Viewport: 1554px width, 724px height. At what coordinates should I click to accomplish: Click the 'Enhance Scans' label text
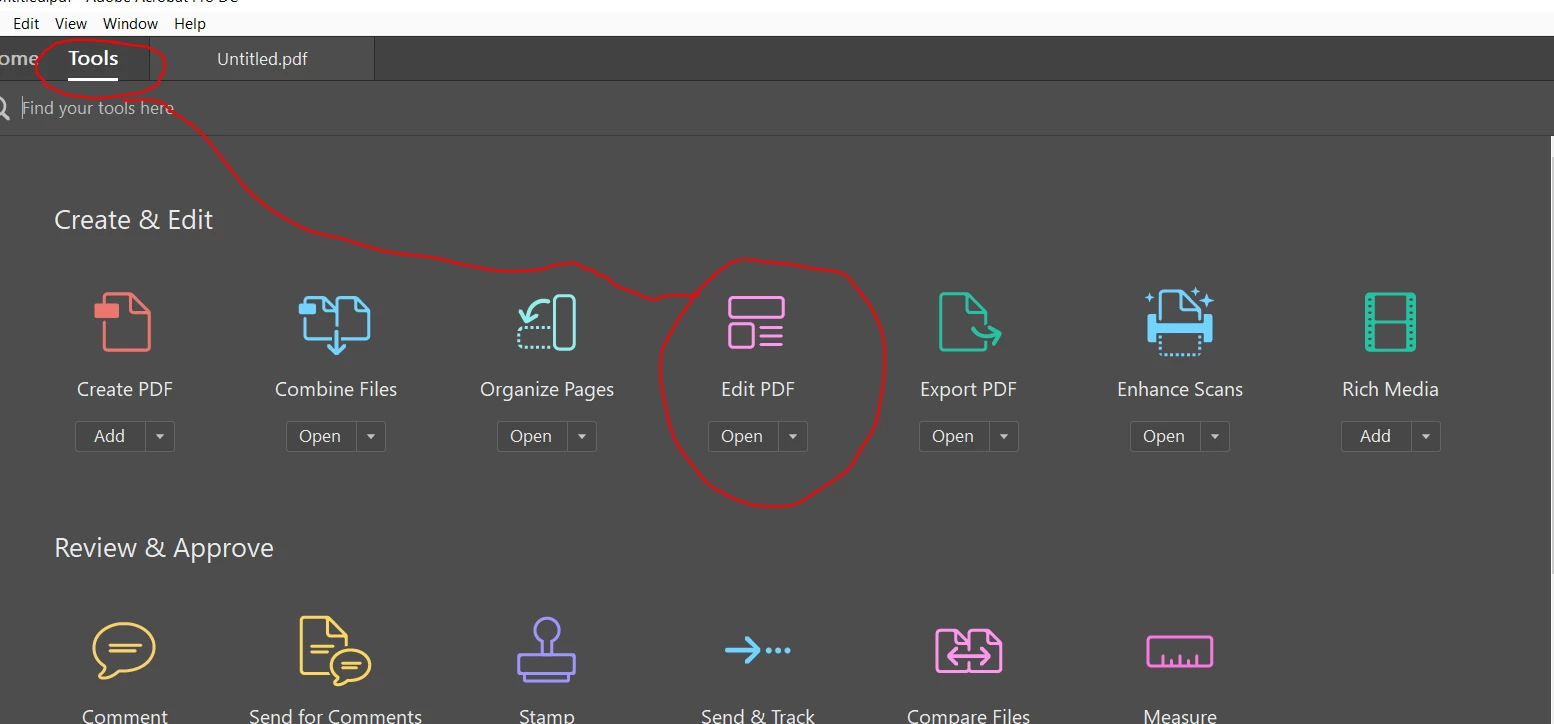click(1180, 390)
